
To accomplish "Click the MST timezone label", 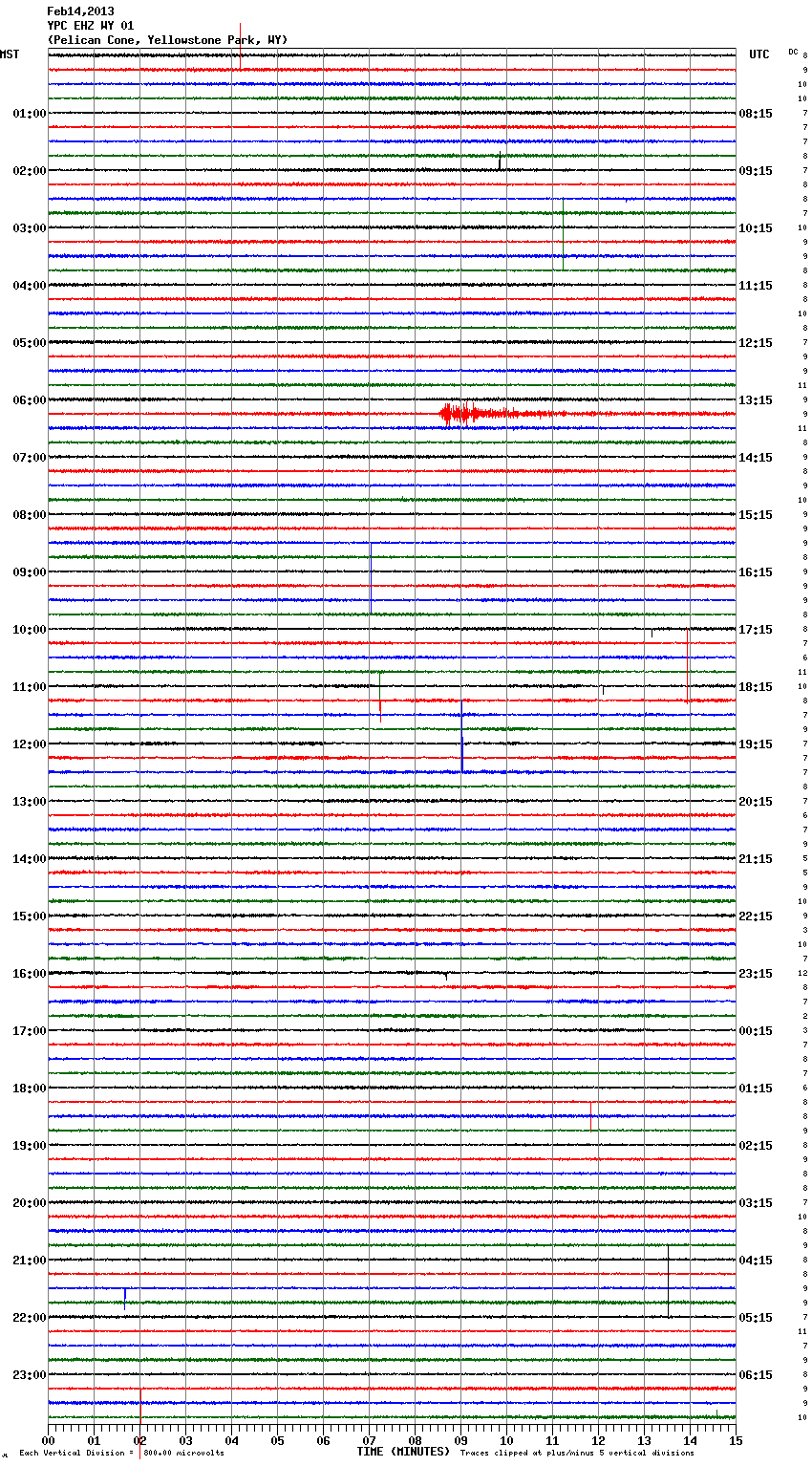I will tap(10, 54).
